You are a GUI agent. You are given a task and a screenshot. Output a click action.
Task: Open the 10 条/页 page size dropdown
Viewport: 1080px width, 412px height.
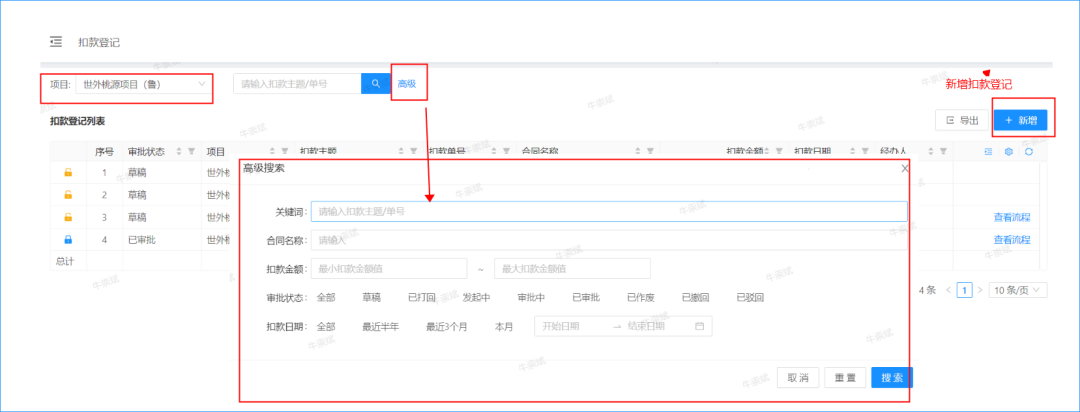tap(1018, 290)
